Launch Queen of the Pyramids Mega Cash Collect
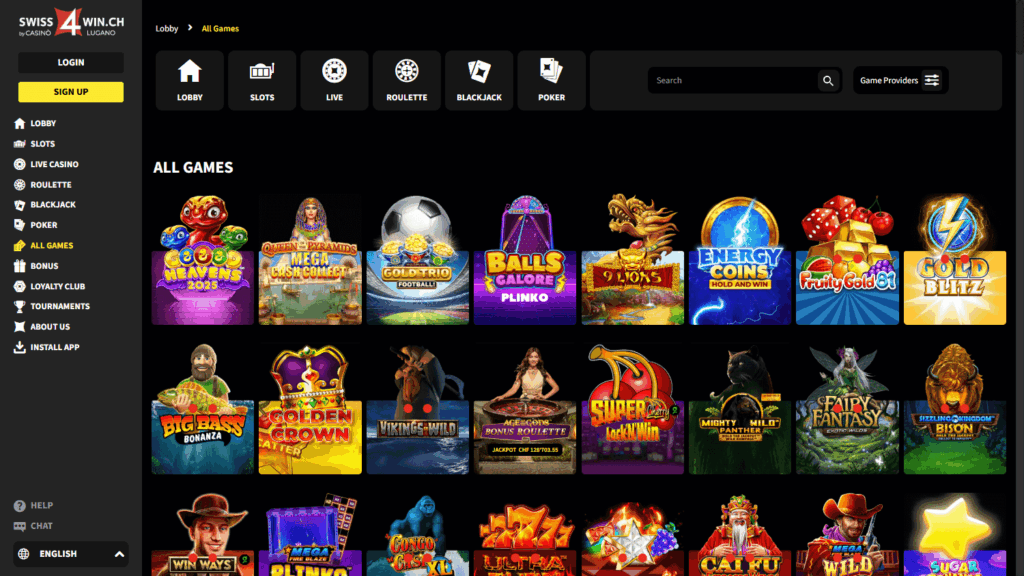 (x=310, y=260)
